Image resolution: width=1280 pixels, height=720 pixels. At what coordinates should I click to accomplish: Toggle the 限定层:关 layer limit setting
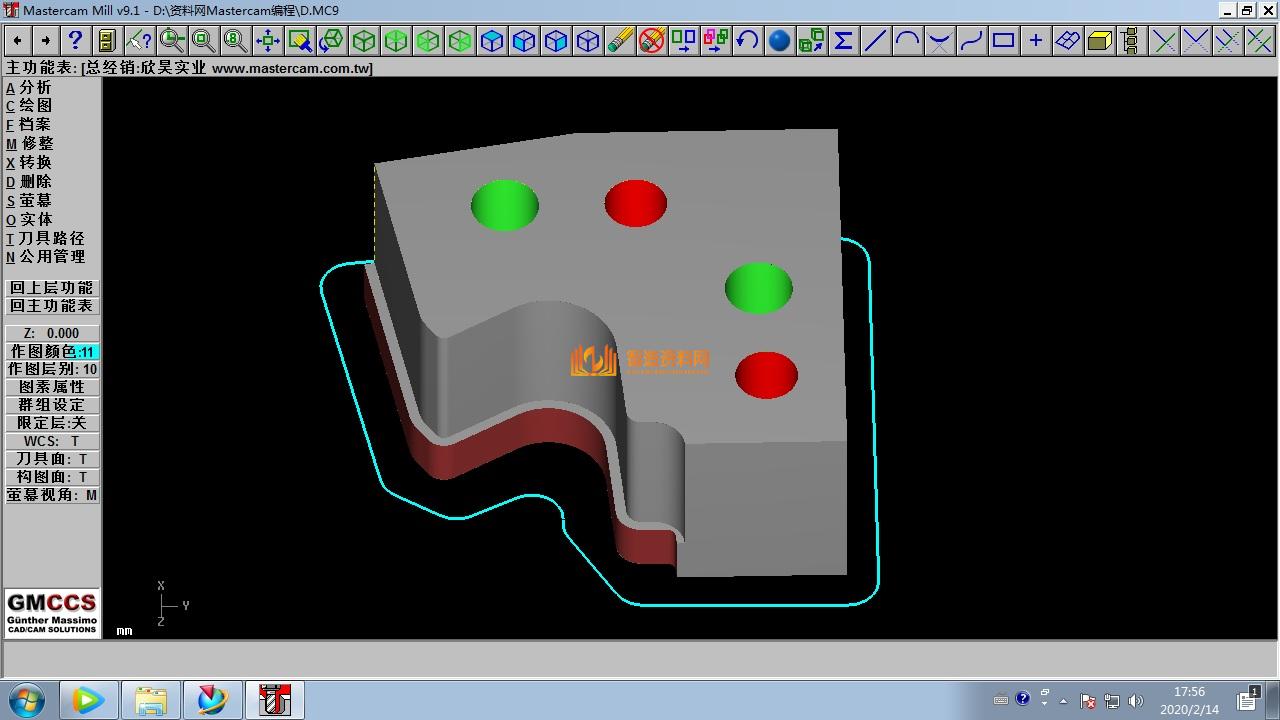click(52, 423)
